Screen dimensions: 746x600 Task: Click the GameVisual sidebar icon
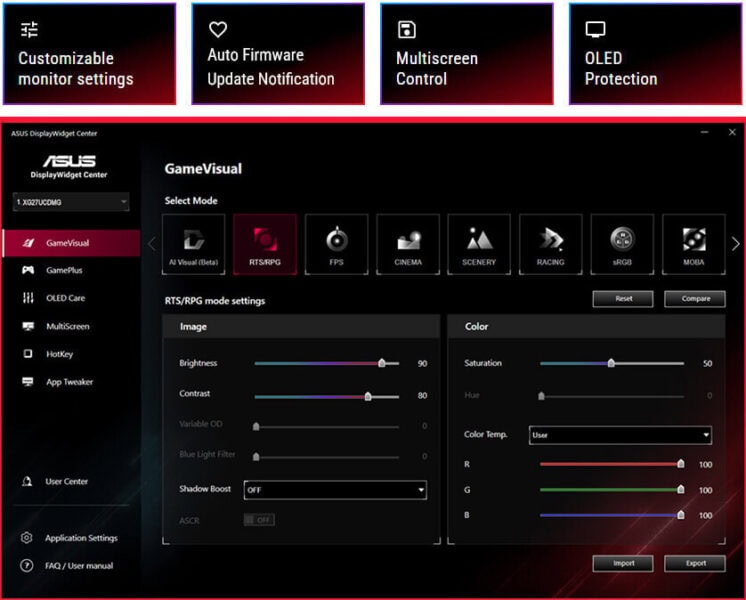[28, 243]
